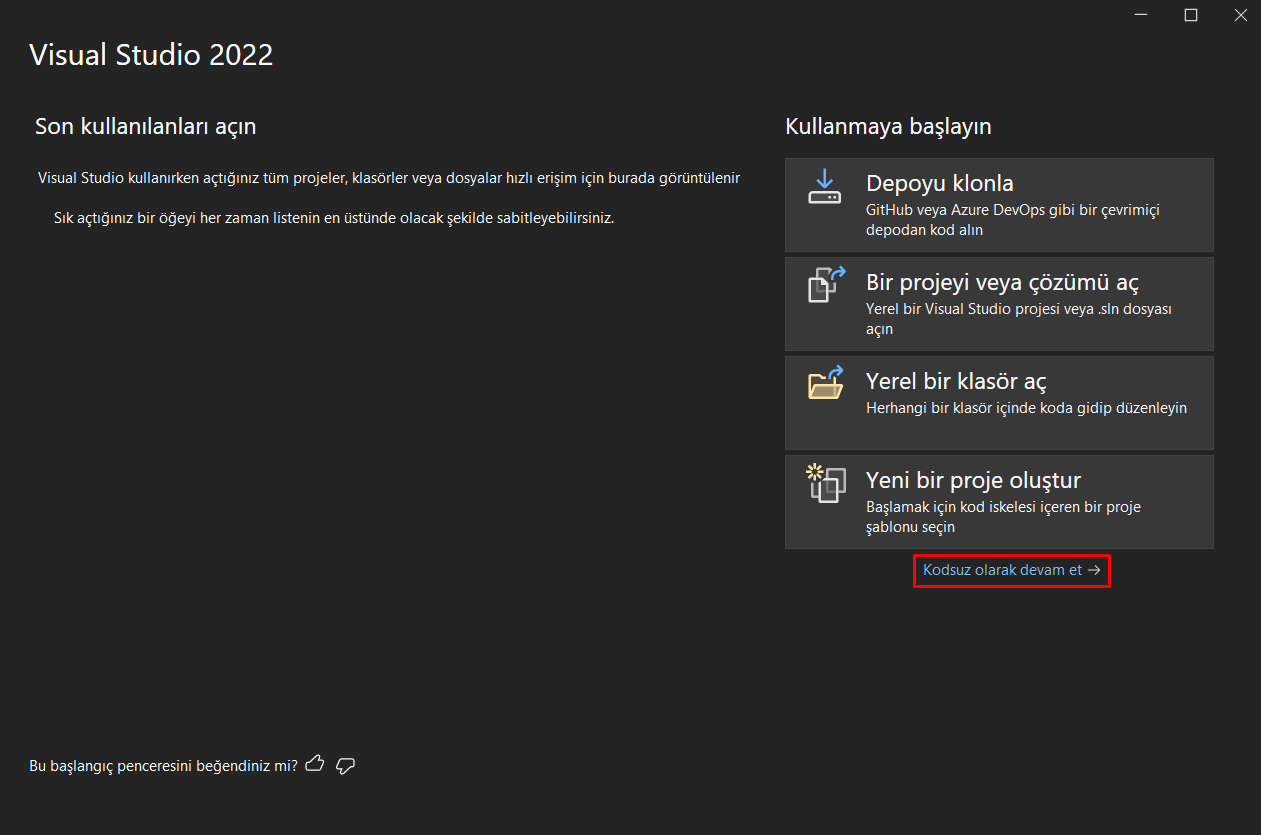Viewport: 1261px width, 835px height.
Task: Click the new project sparkle icon
Action: (826, 483)
